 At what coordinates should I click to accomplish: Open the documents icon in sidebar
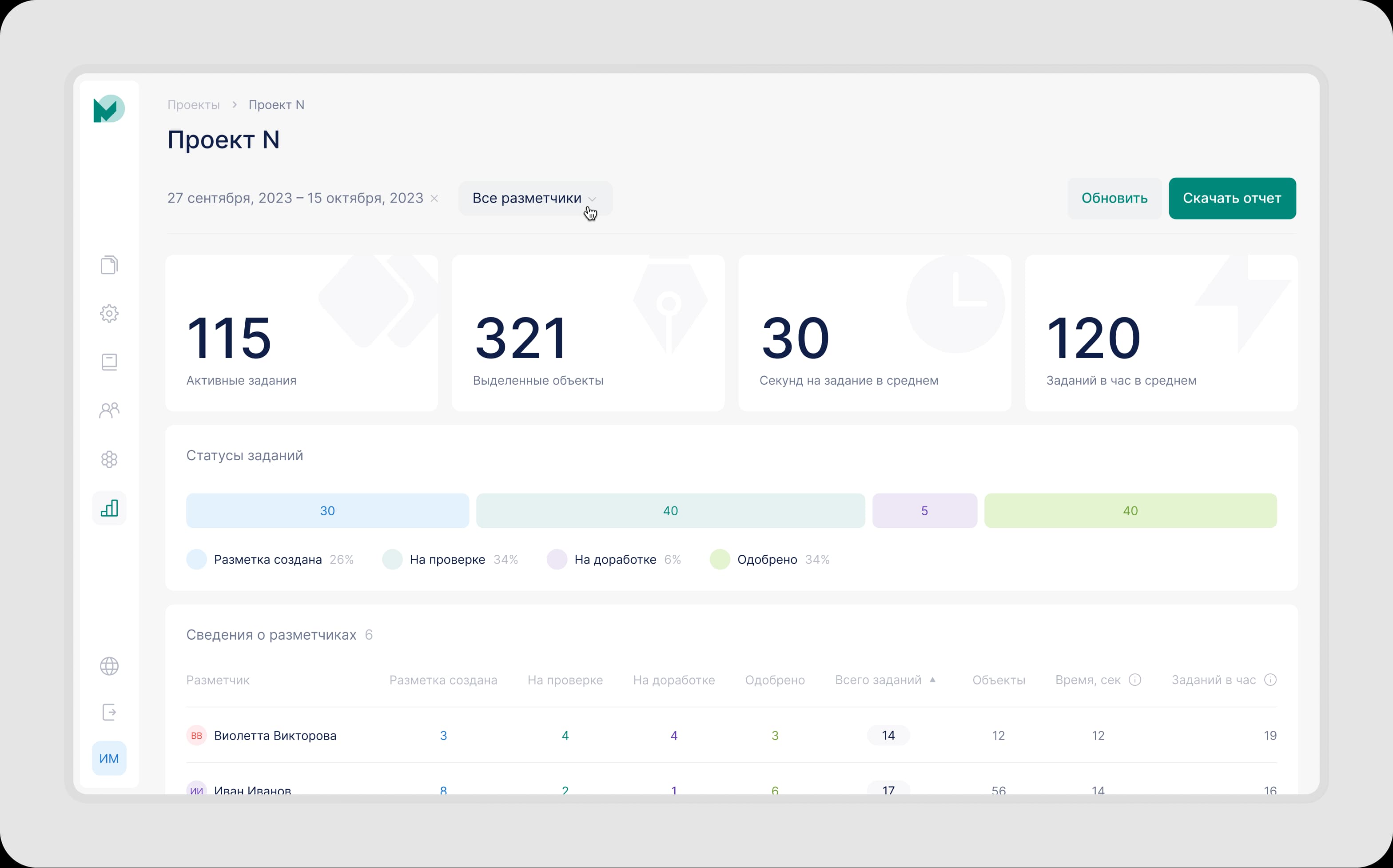click(x=109, y=265)
